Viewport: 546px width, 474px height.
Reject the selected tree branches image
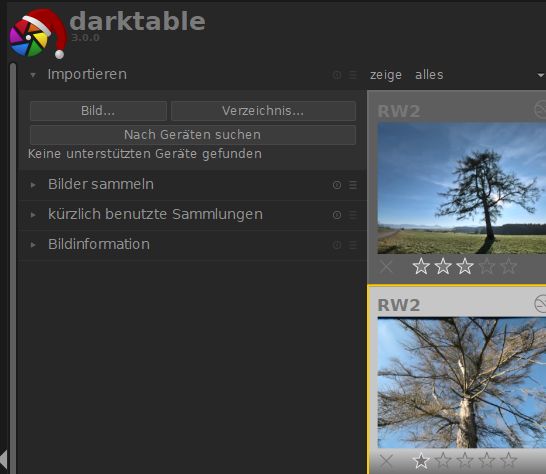pos(386,461)
